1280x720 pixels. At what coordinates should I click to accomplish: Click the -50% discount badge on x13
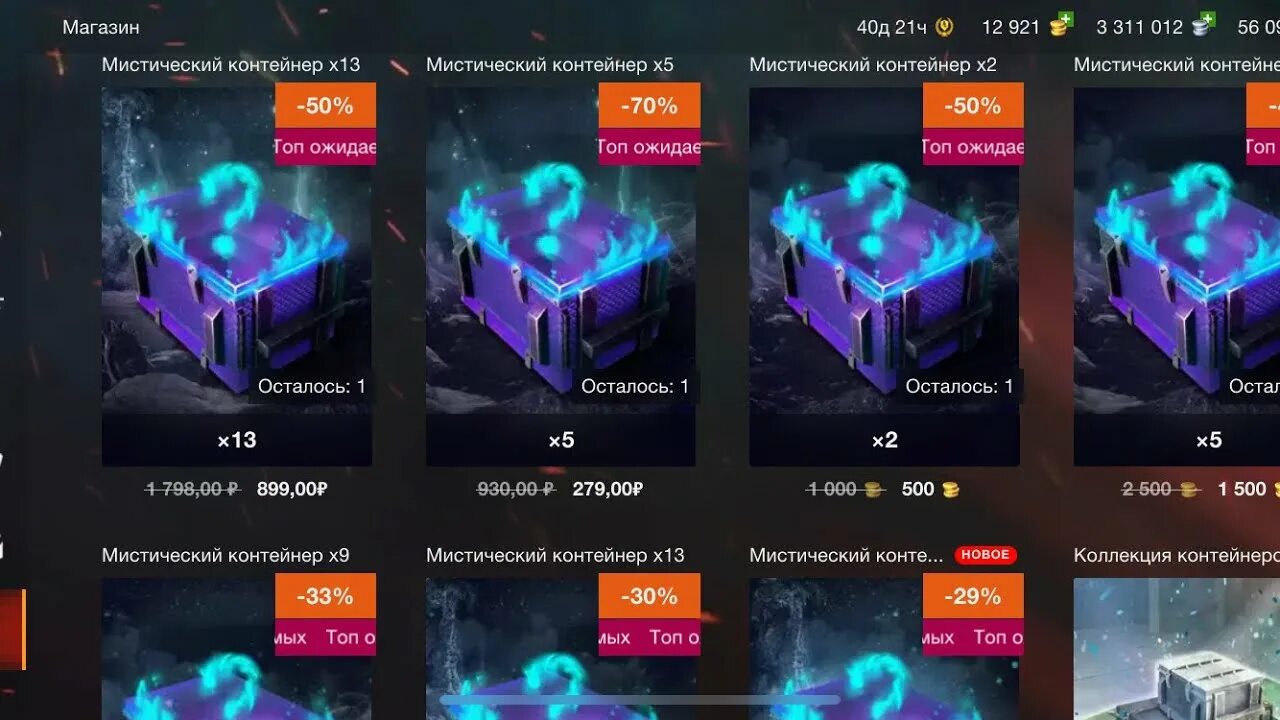tap(325, 105)
